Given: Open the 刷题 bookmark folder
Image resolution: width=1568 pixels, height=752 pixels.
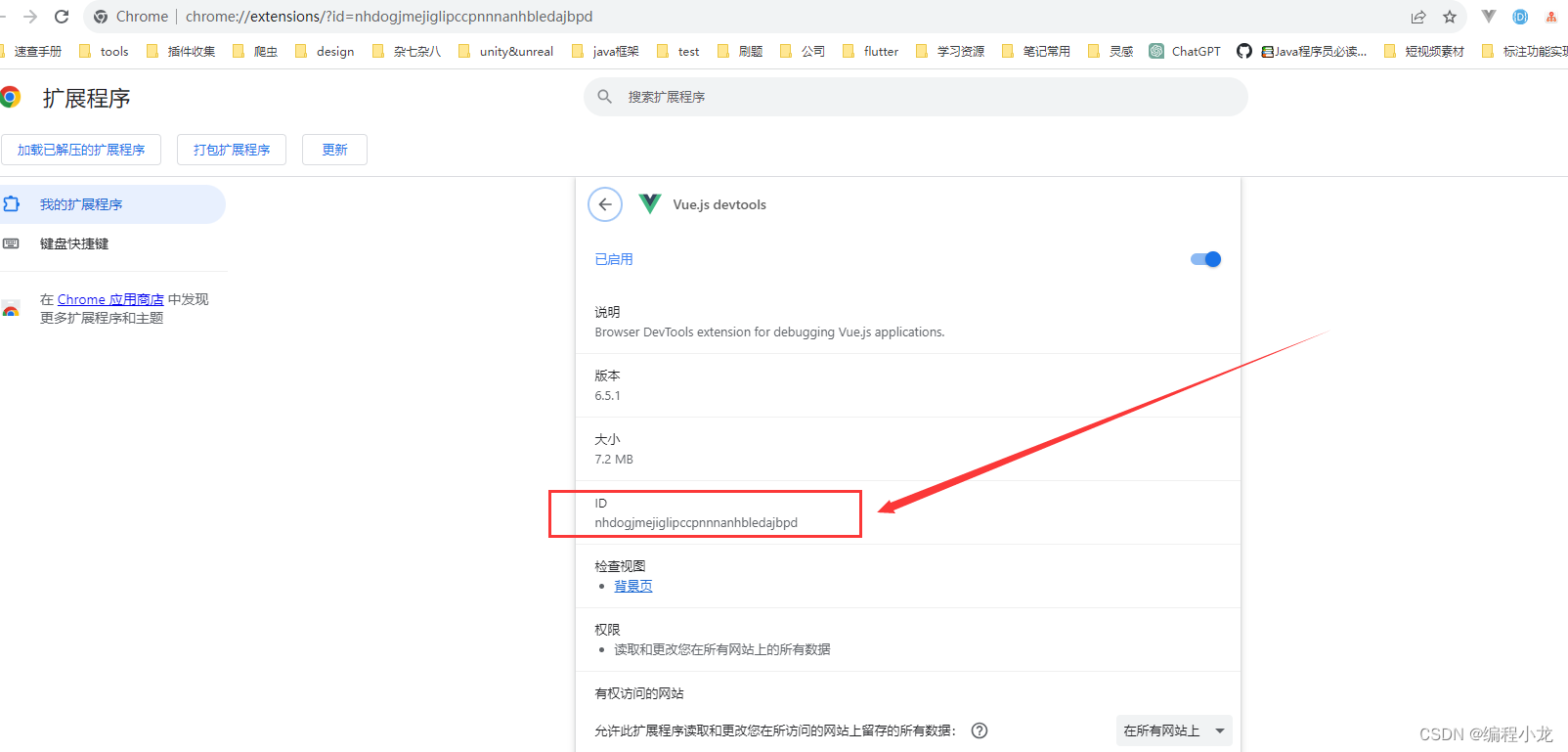Looking at the screenshot, I should 740,51.
